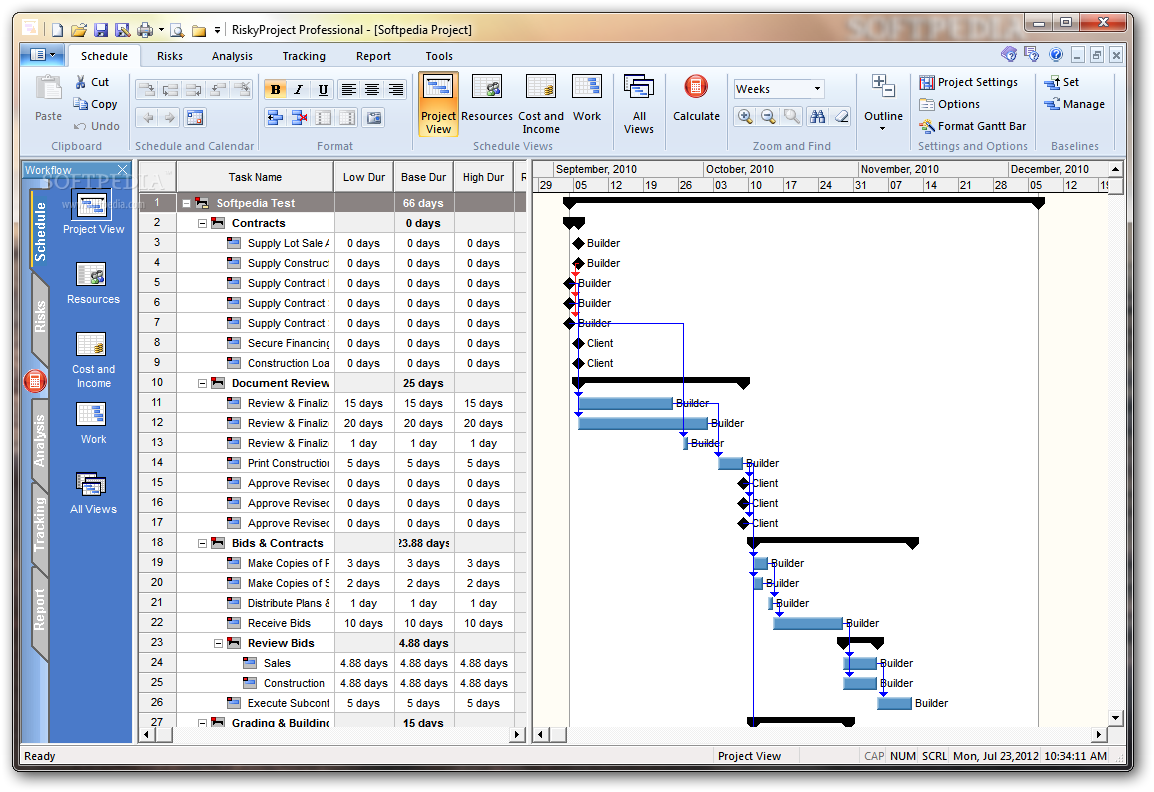Toggle Underline formatting

click(322, 89)
